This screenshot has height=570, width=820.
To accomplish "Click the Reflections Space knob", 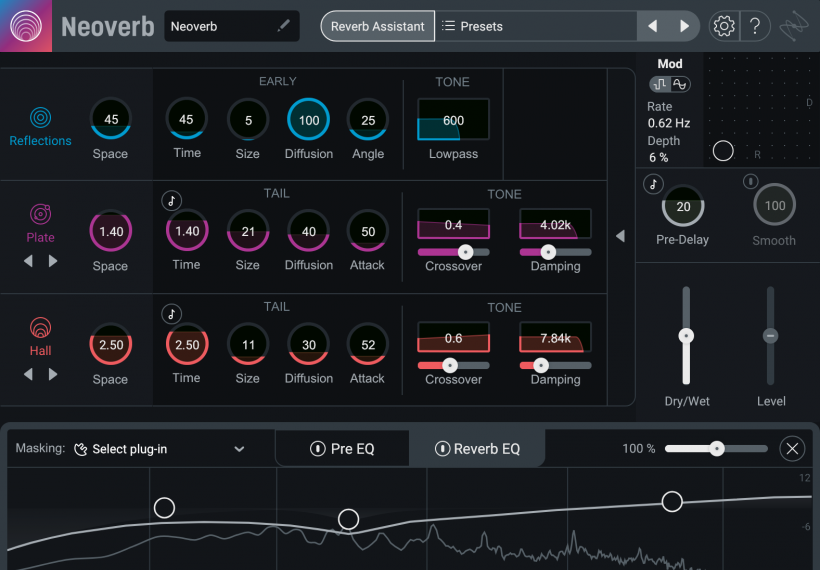I will click(x=111, y=119).
